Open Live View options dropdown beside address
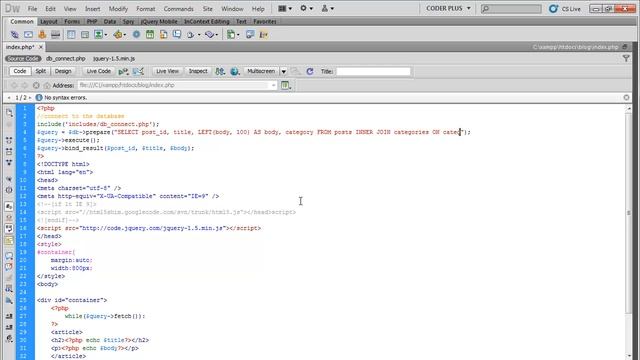640x360 pixels. tap(286, 85)
